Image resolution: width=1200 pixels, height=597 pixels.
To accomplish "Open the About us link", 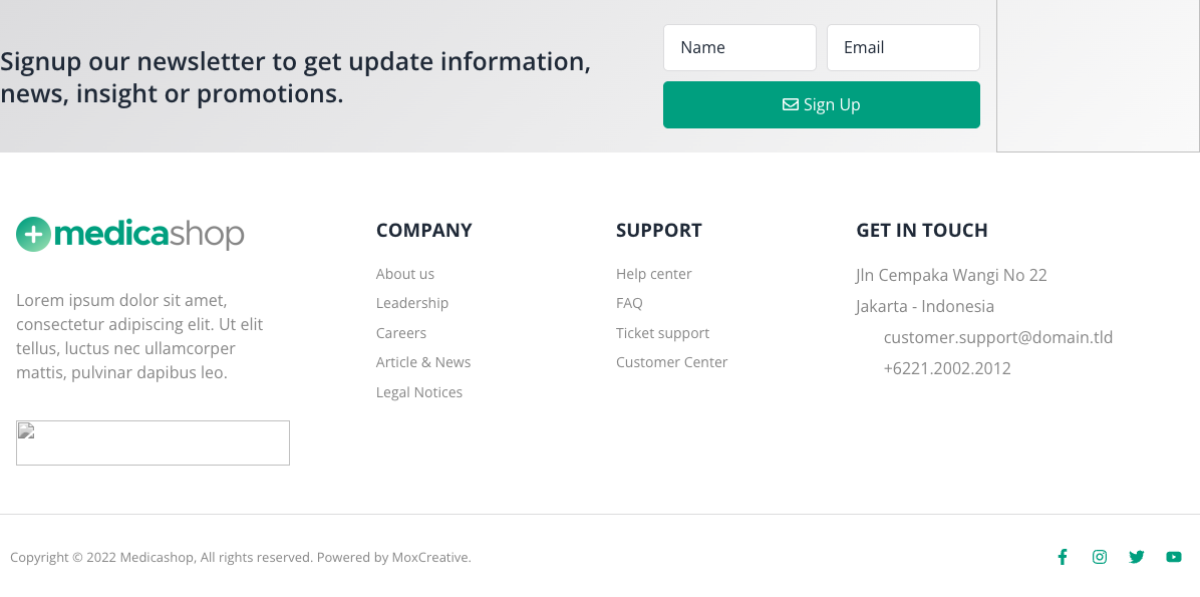I will point(405,274).
